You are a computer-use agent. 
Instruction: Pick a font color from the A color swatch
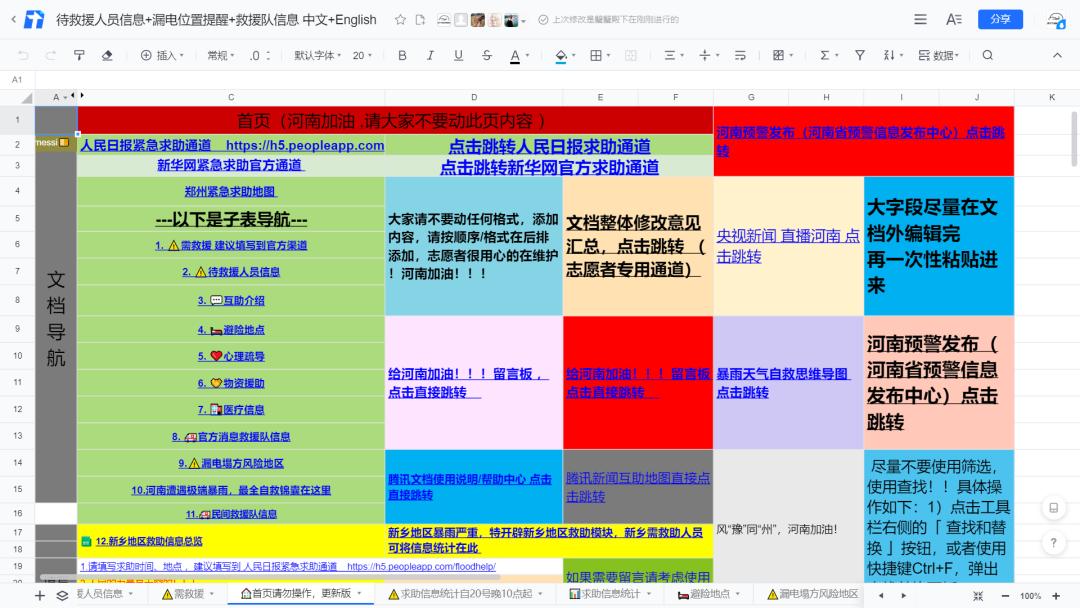(x=514, y=56)
